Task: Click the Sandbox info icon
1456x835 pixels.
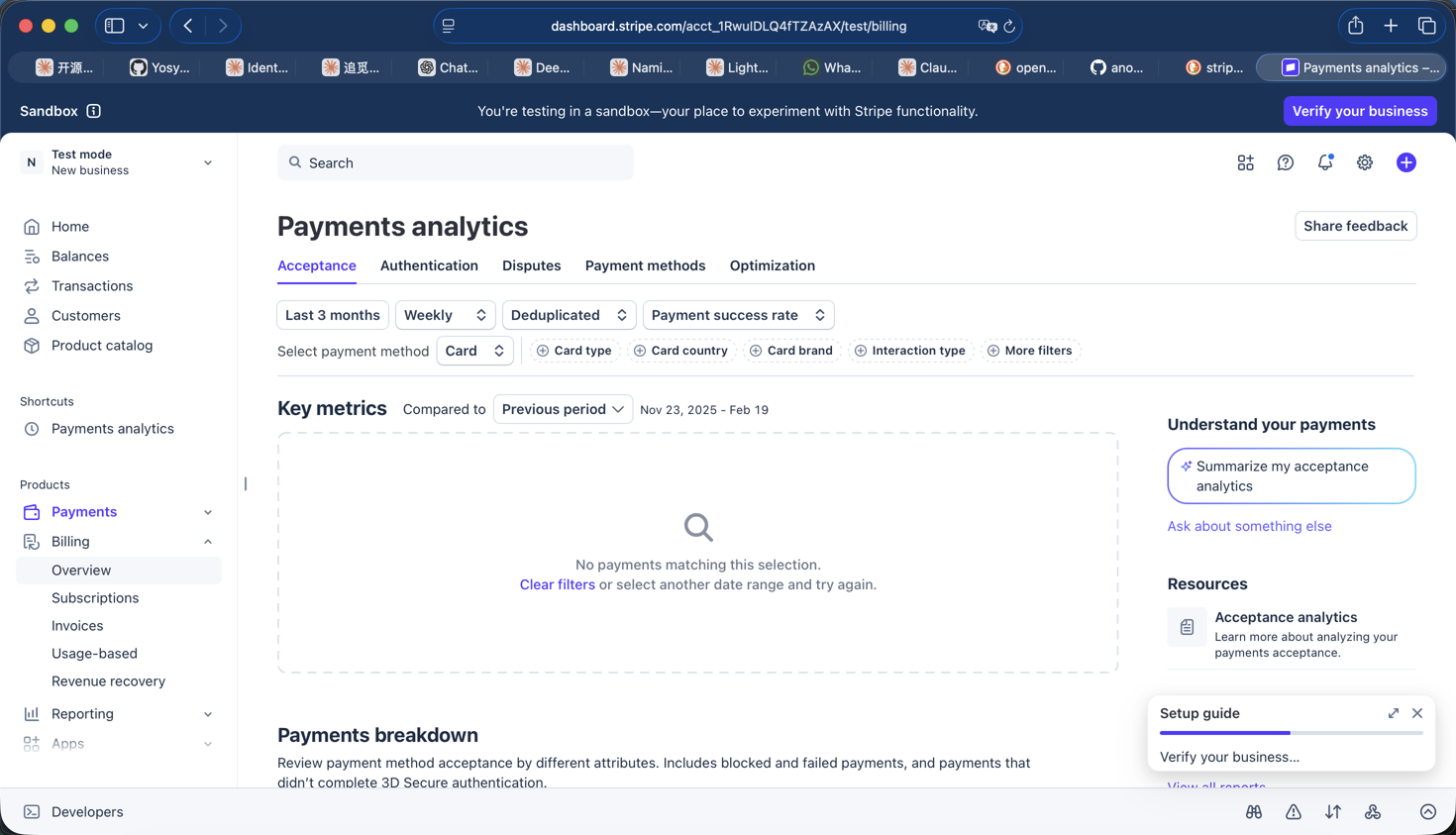Action: point(94,111)
